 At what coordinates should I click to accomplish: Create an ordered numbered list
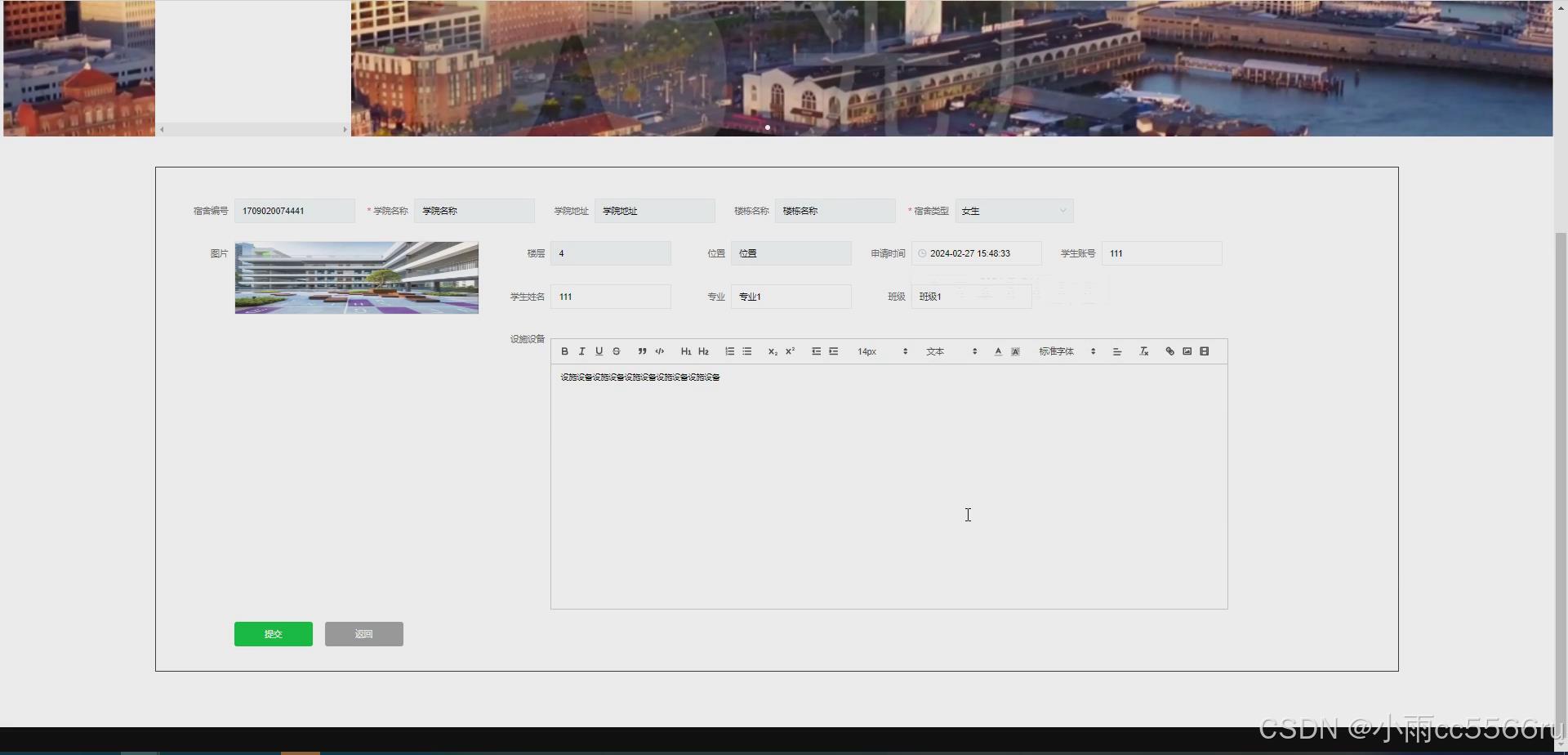729,351
